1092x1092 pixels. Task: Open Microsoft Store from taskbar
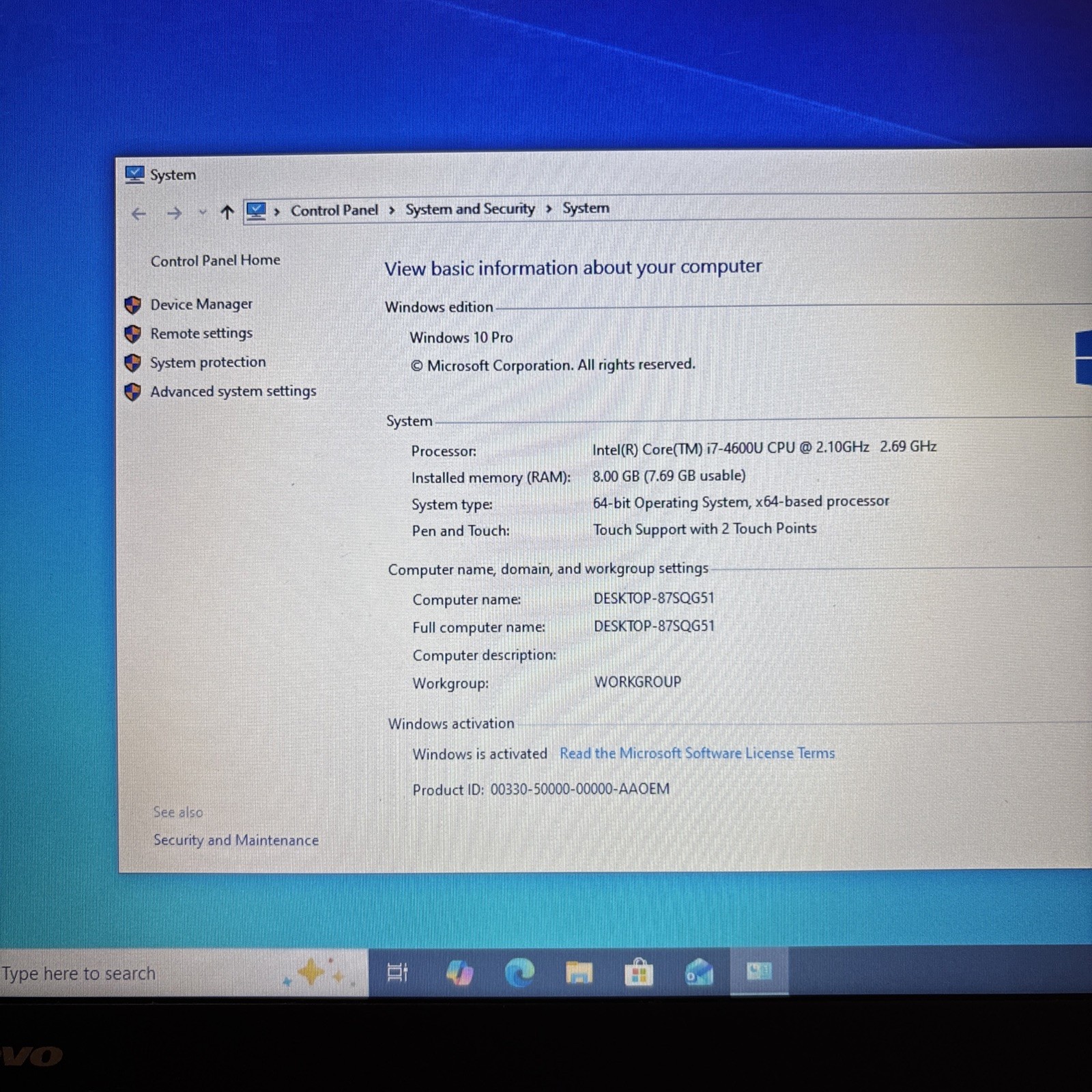coord(639,973)
